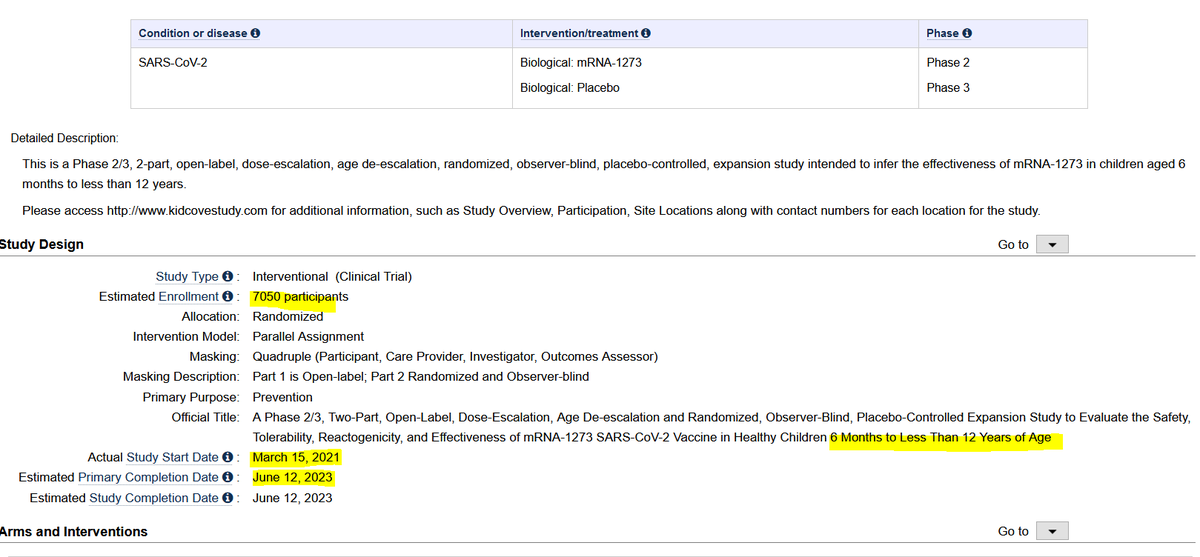Click the info icon next to Estimated Enrollment
Viewport: 1200px width, 557px height.
point(228,297)
